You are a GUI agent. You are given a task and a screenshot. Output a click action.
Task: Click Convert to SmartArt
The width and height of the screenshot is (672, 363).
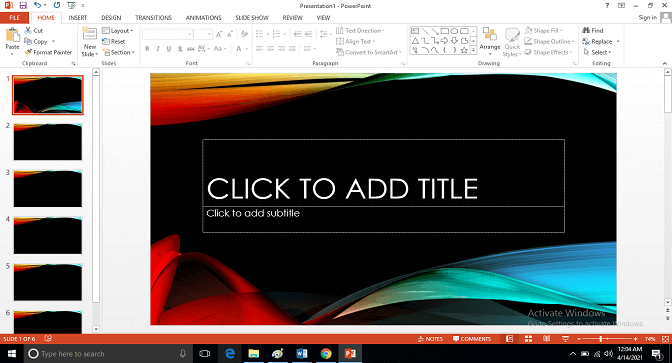click(x=369, y=52)
